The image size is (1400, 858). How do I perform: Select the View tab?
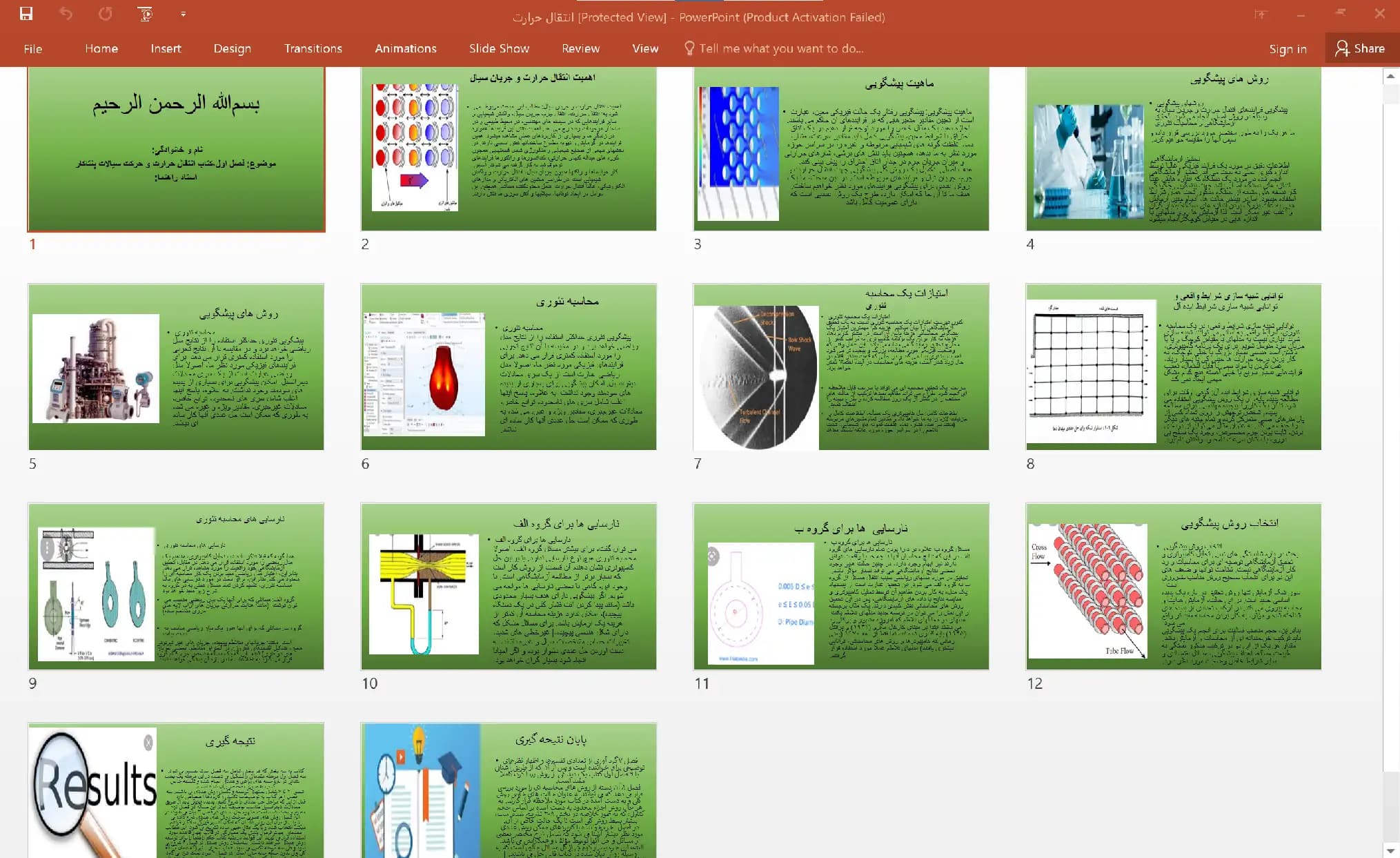click(x=645, y=48)
